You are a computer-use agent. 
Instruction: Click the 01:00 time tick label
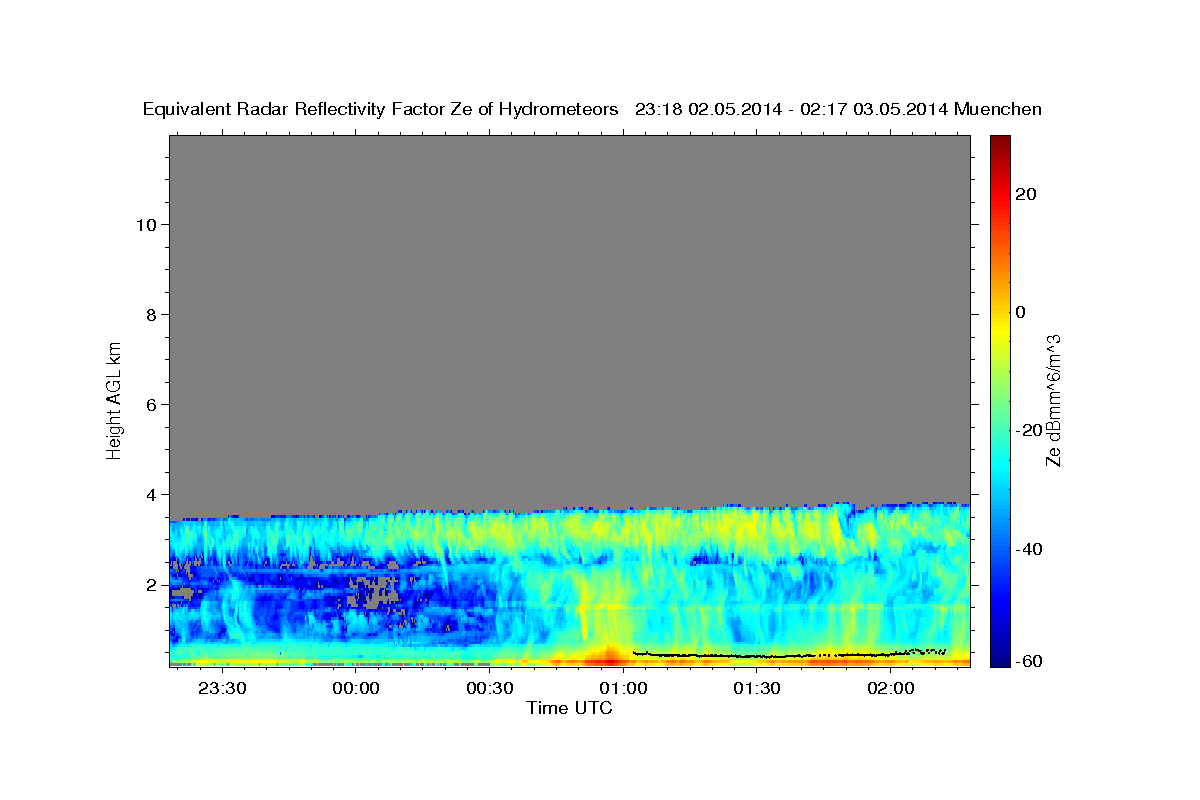(x=623, y=689)
